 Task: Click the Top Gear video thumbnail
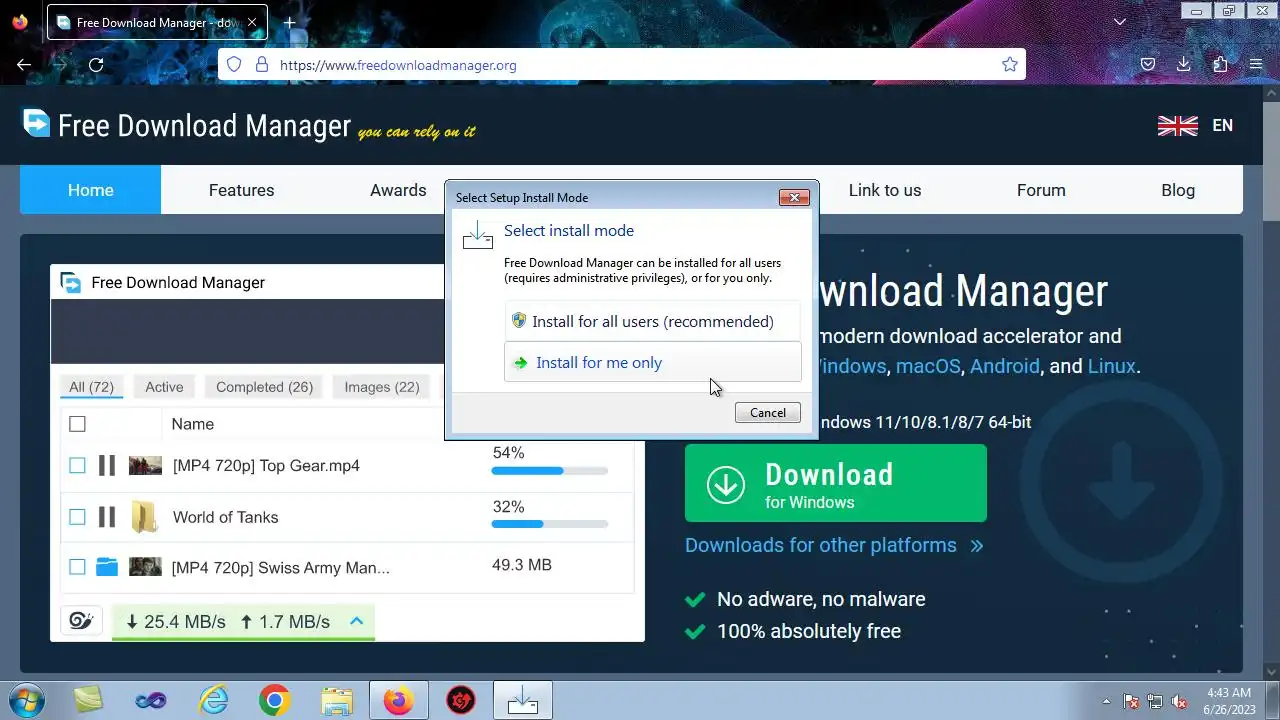coord(145,465)
